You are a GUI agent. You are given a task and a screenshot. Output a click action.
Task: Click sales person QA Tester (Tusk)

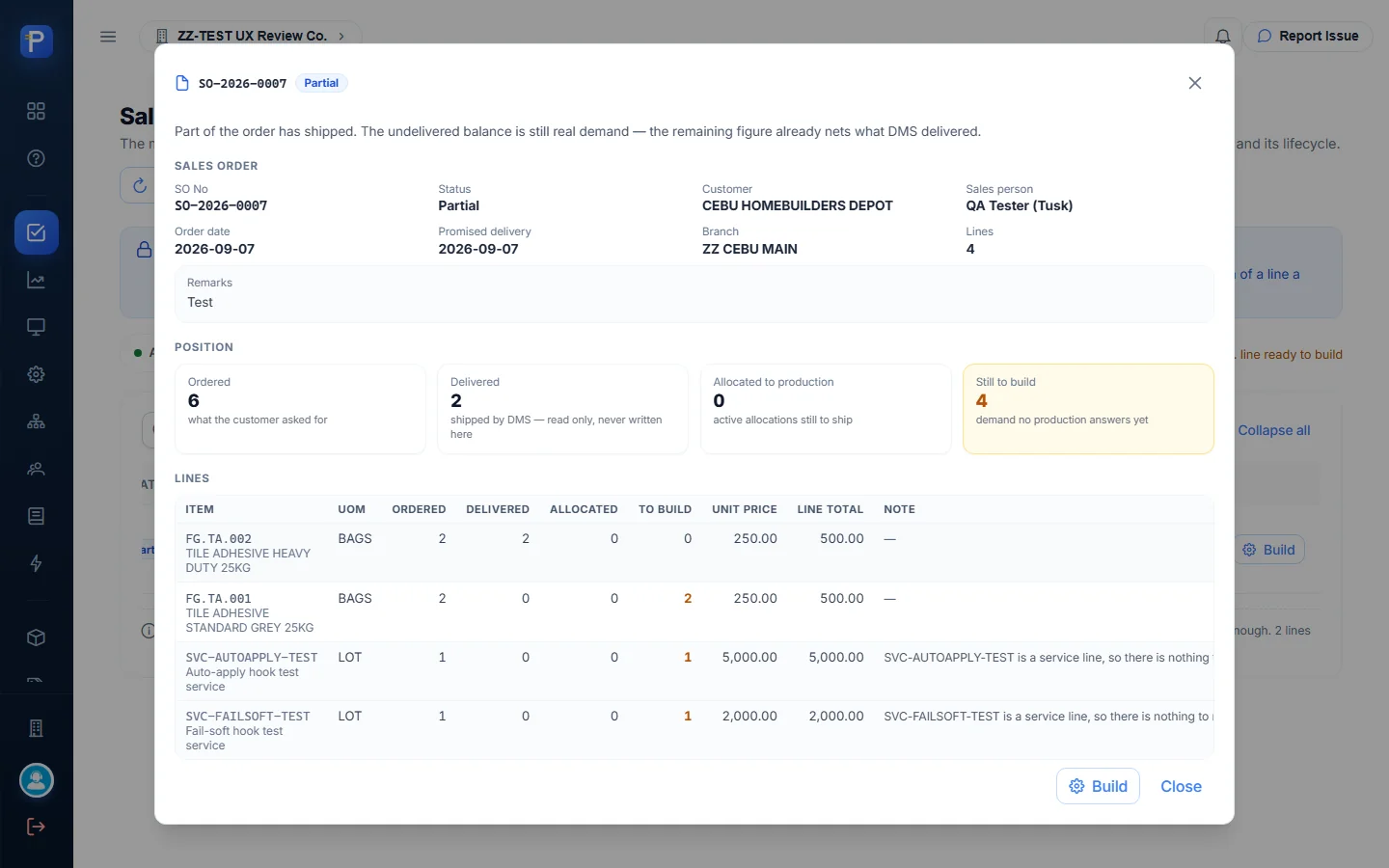[1020, 205]
